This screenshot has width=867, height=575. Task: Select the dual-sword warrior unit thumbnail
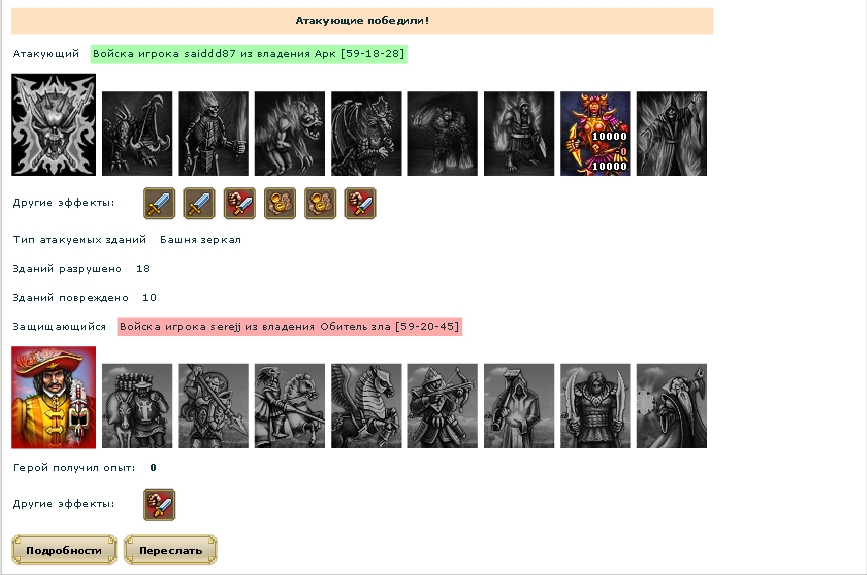point(595,405)
